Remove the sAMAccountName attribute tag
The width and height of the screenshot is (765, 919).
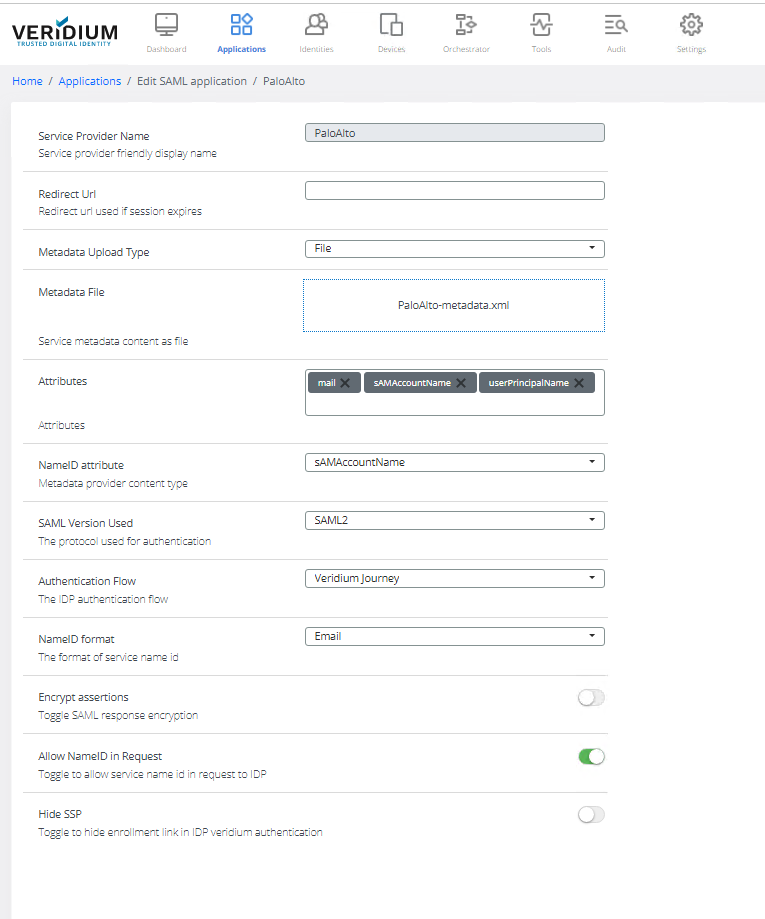tap(461, 383)
